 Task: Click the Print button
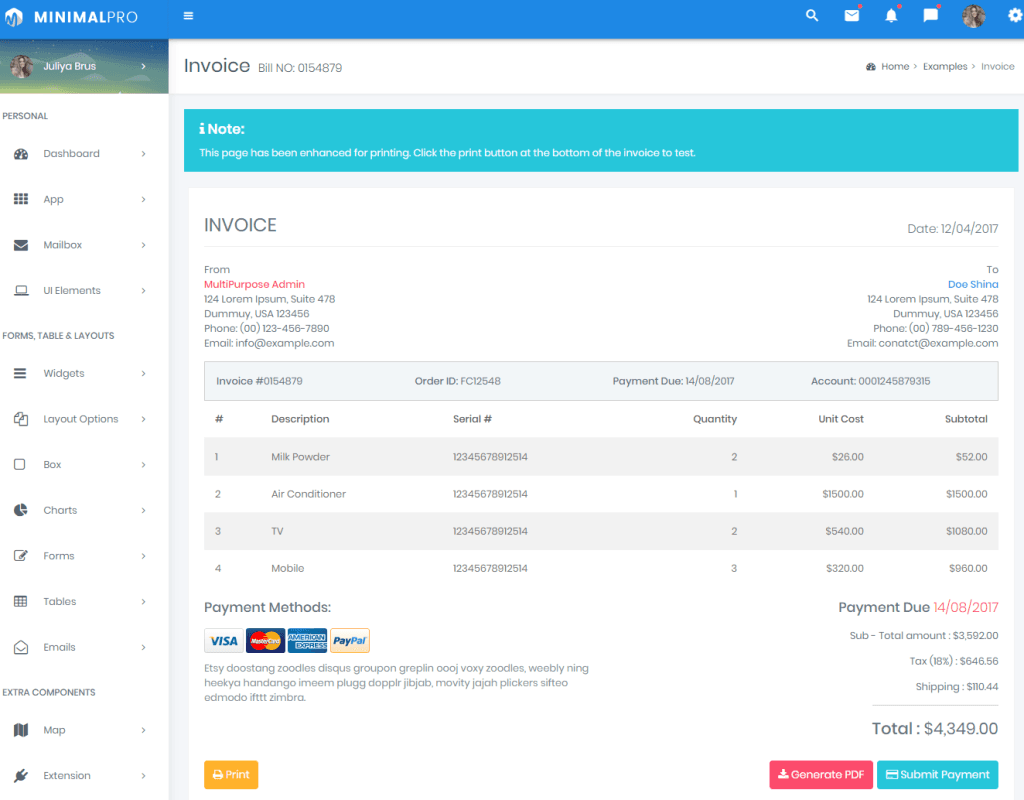(231, 774)
